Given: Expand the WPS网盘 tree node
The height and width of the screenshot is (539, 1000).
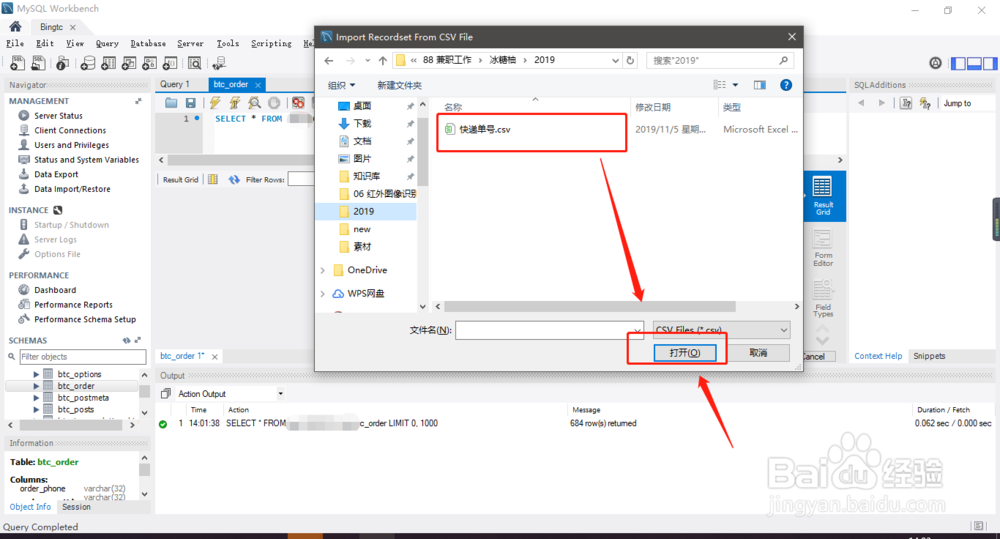Looking at the screenshot, I should [x=323, y=294].
